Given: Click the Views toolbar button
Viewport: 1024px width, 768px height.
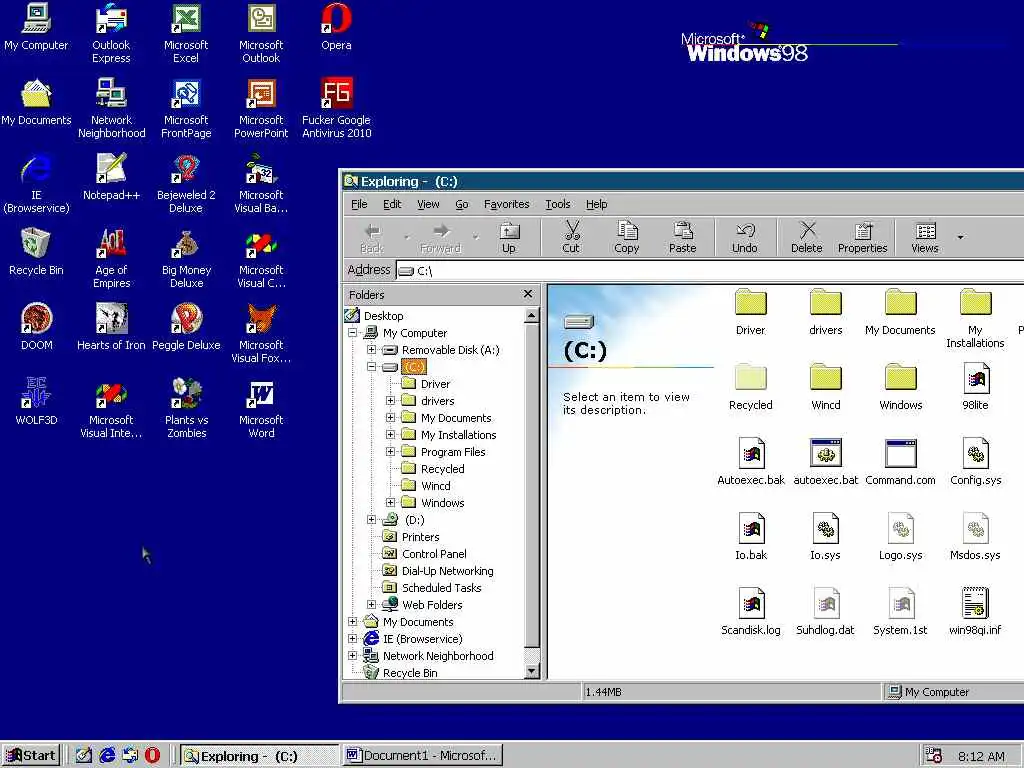Looking at the screenshot, I should [925, 237].
